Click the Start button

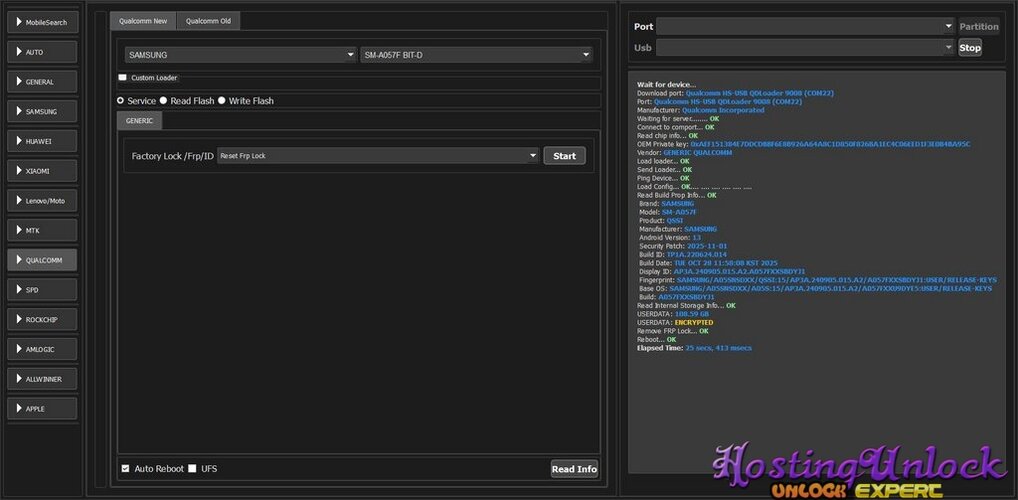tap(564, 156)
